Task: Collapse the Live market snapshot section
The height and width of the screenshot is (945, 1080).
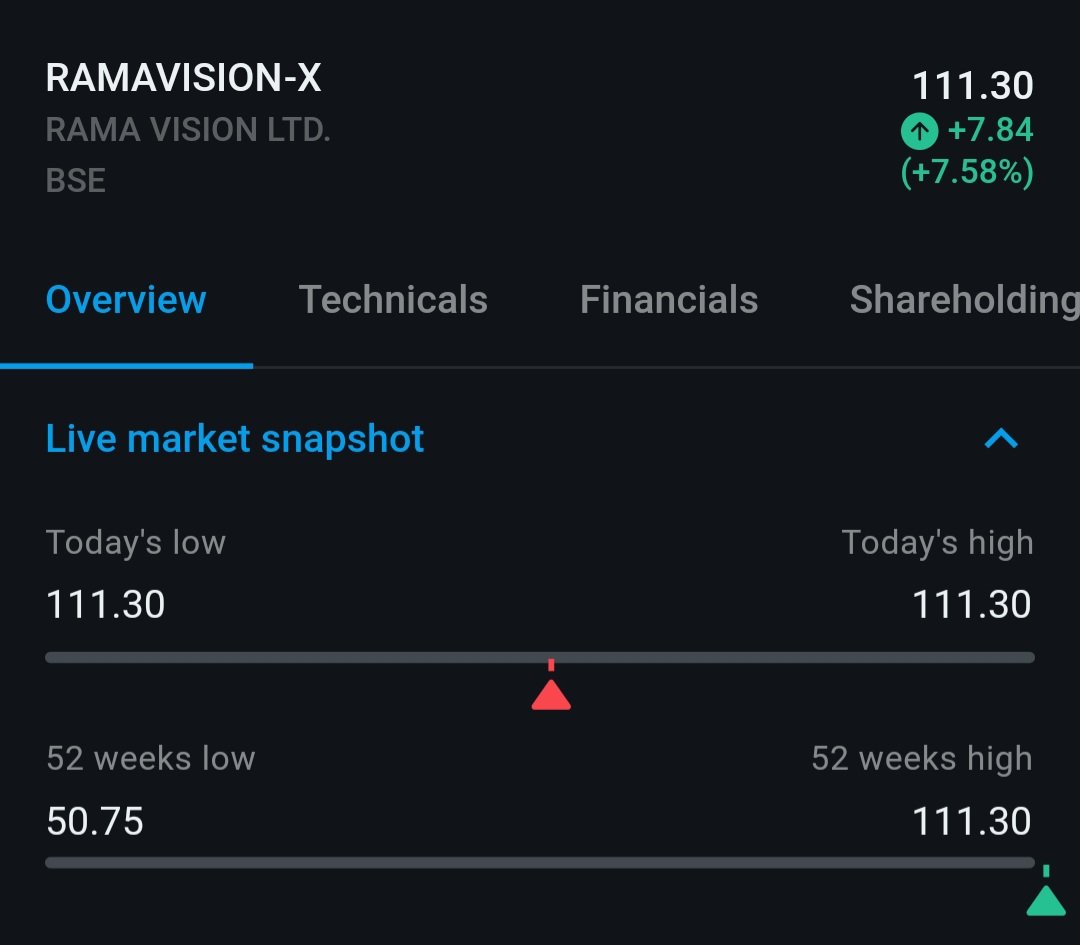Action: (x=1001, y=438)
